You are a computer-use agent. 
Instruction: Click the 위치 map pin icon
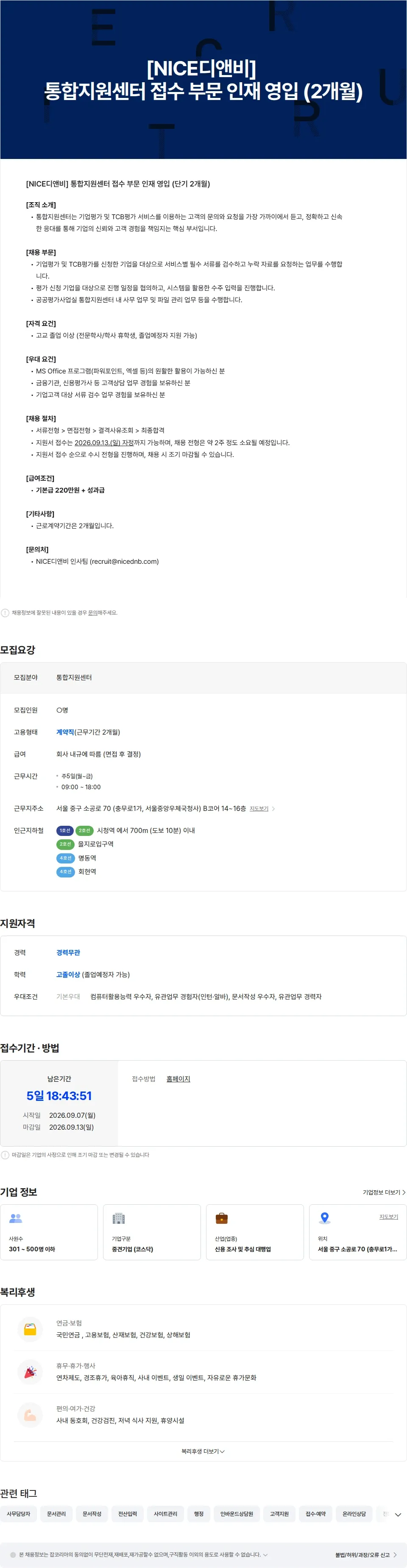[325, 1218]
